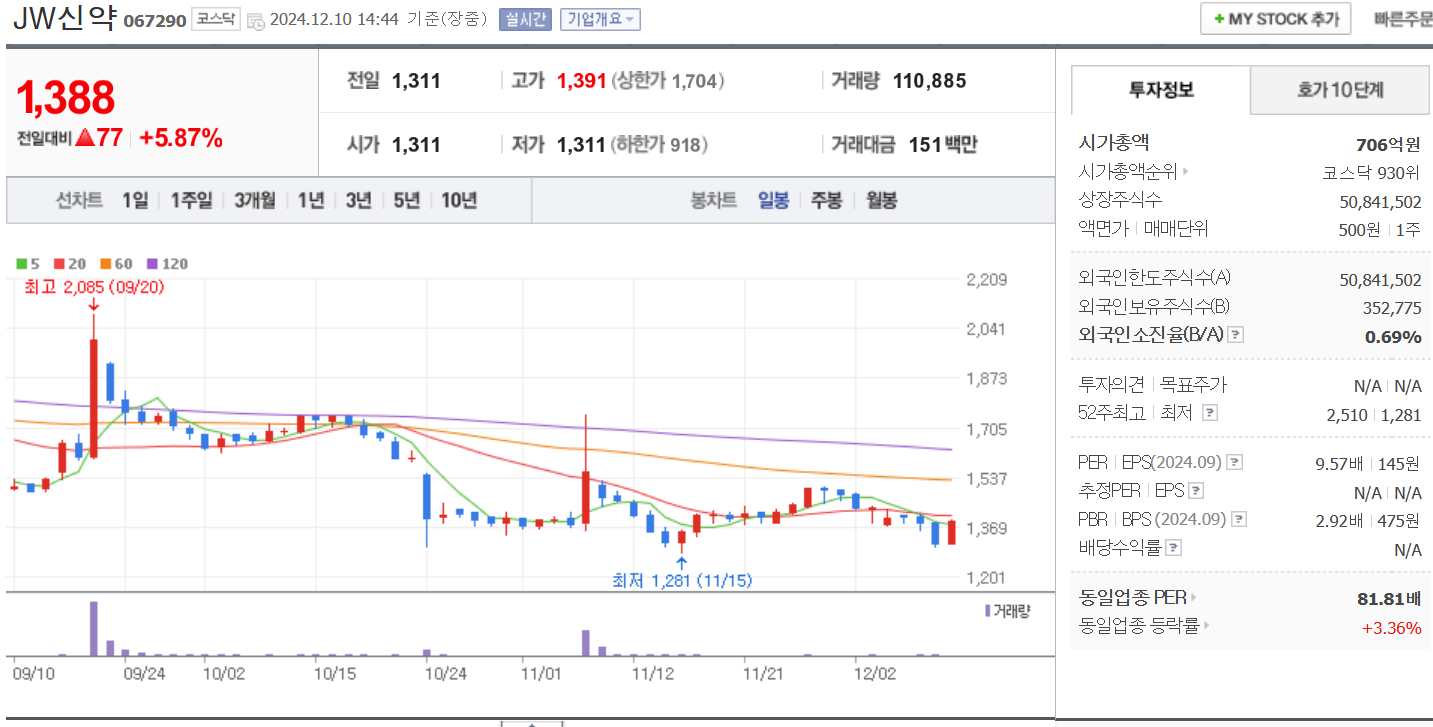Click the help icon beside 추정PER EPS
The width and height of the screenshot is (1433, 727).
pos(1197,490)
